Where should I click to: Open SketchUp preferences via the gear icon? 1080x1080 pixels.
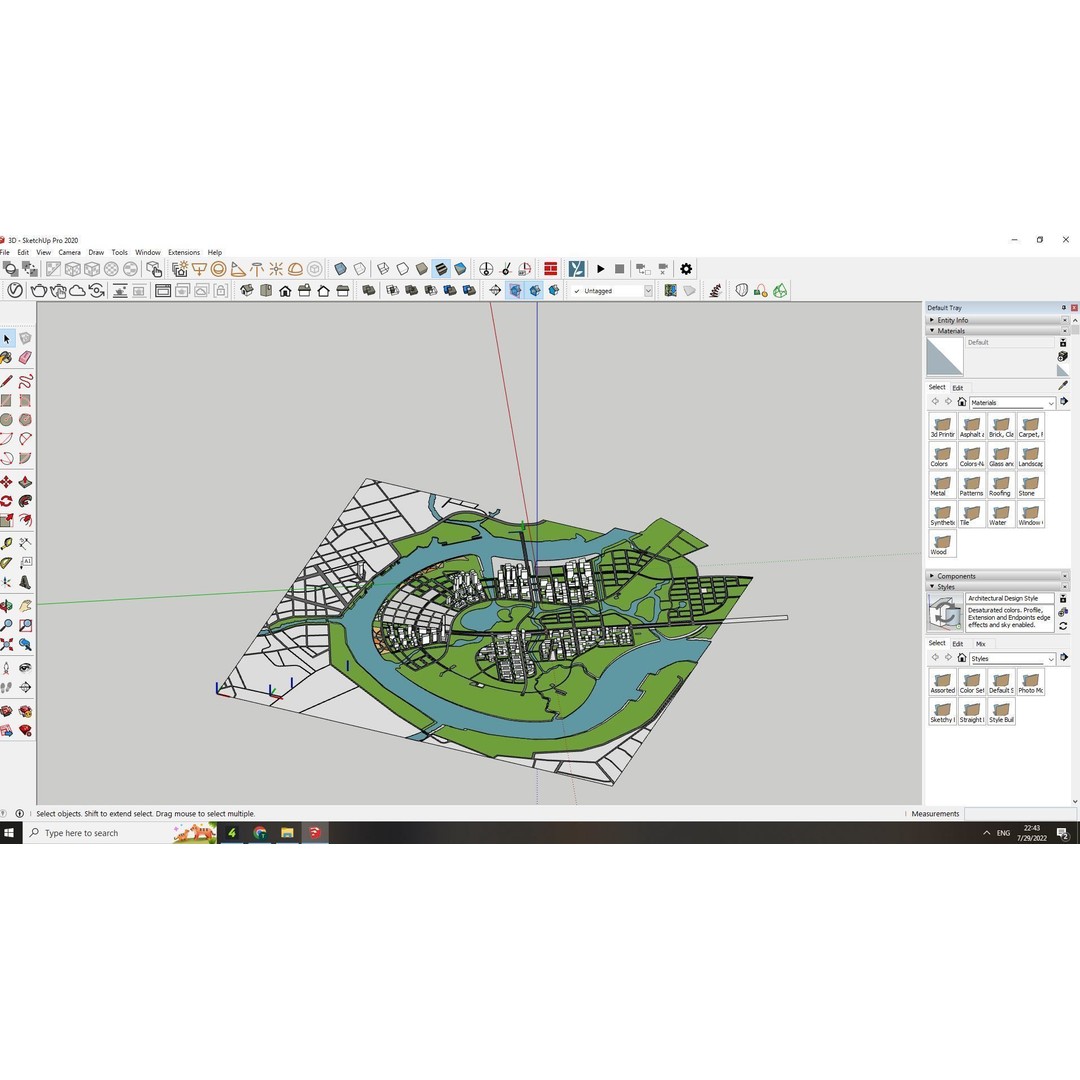(687, 269)
